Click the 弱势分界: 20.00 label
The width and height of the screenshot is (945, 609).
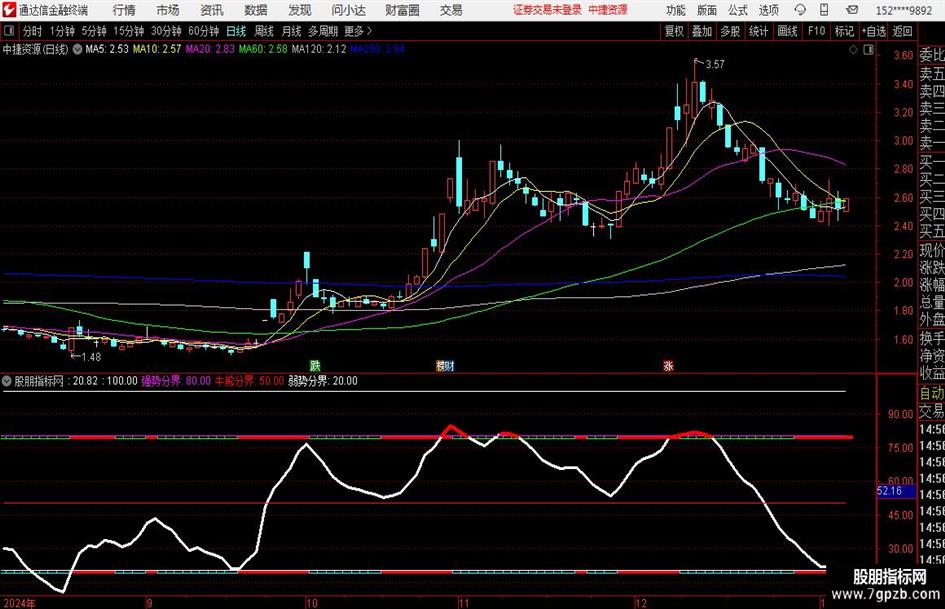click(322, 381)
